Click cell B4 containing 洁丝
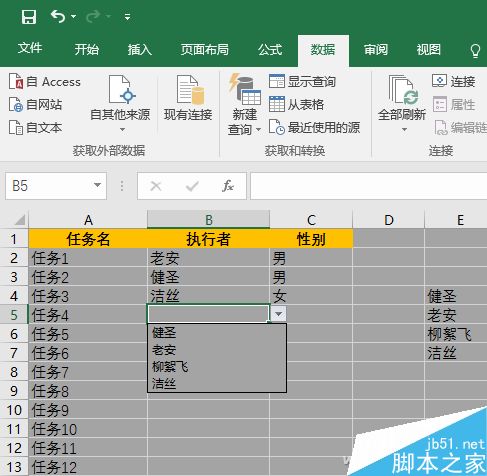The image size is (487, 476). click(208, 296)
